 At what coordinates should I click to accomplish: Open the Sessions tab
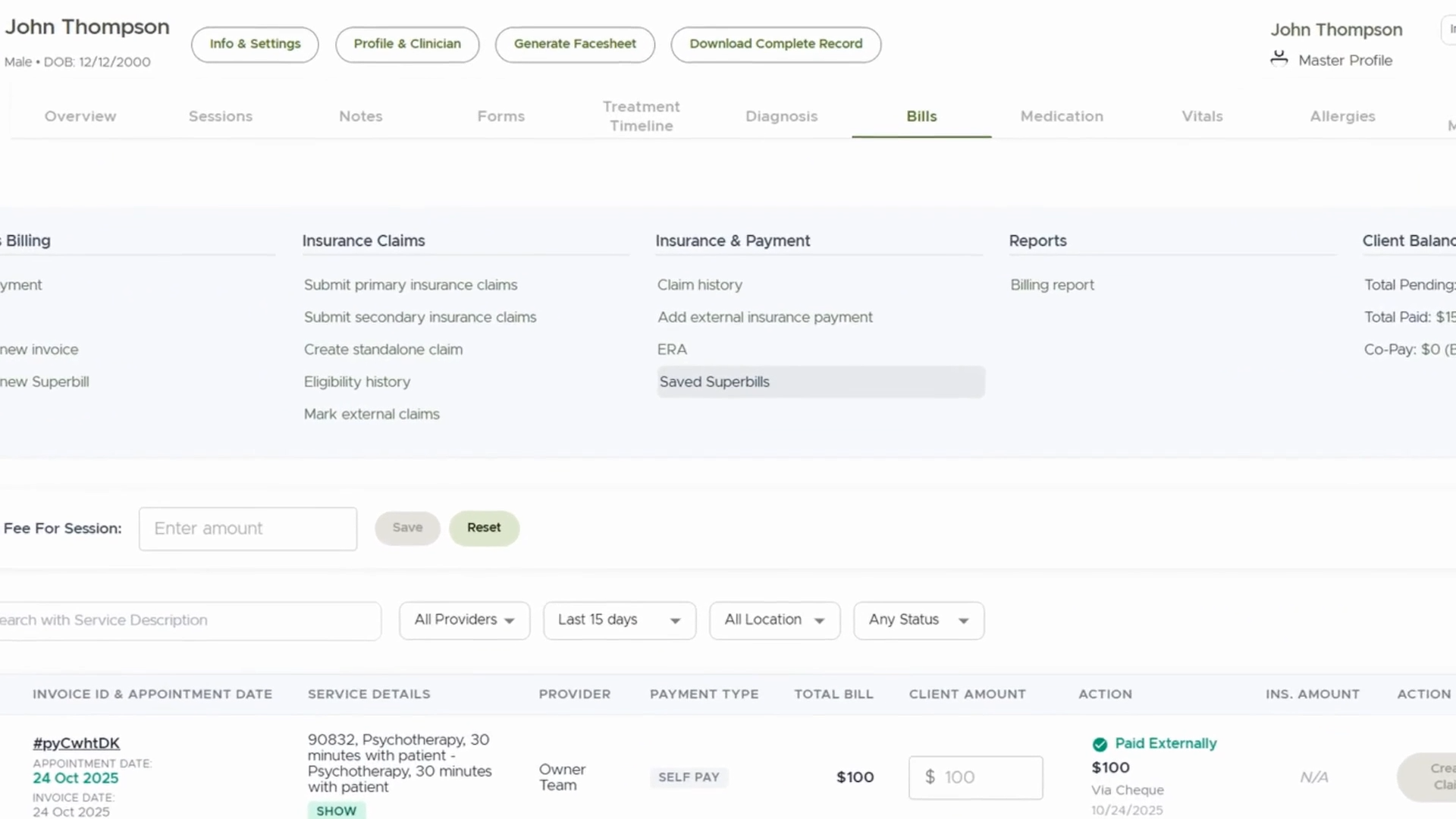221,116
